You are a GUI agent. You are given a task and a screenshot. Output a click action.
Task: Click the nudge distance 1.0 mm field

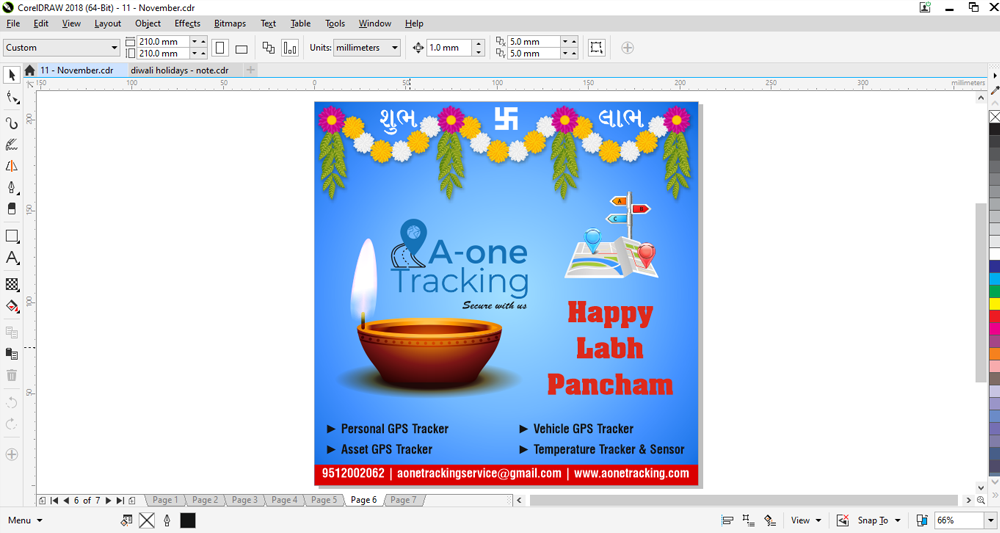point(450,48)
